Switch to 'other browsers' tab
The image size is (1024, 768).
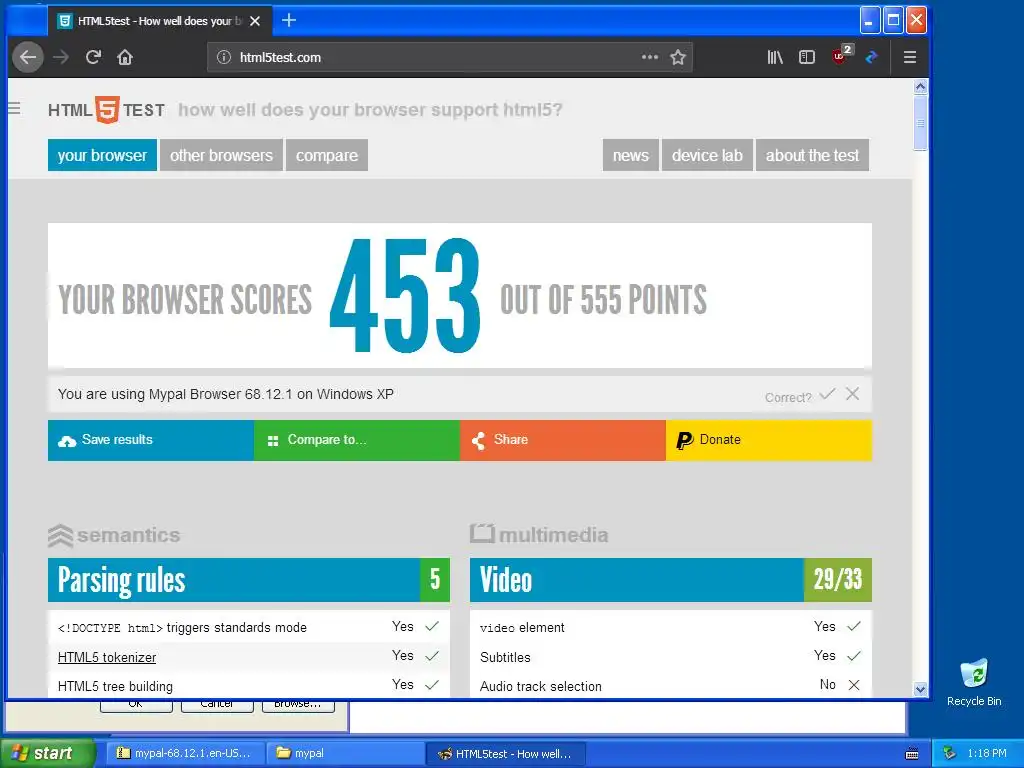click(221, 155)
